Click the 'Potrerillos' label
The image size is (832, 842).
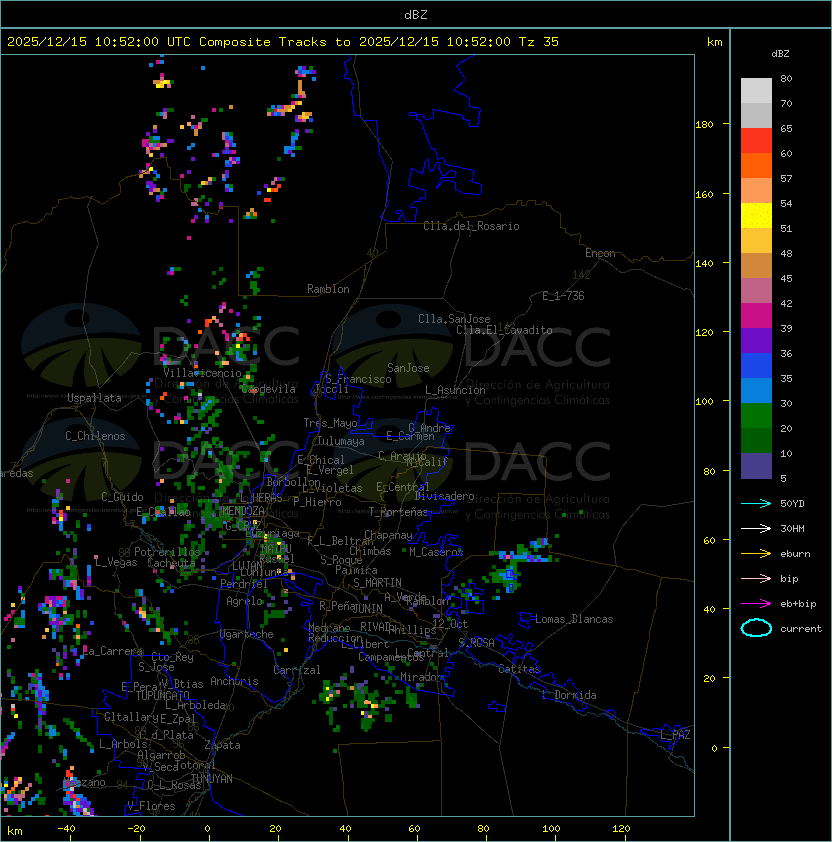click(167, 552)
